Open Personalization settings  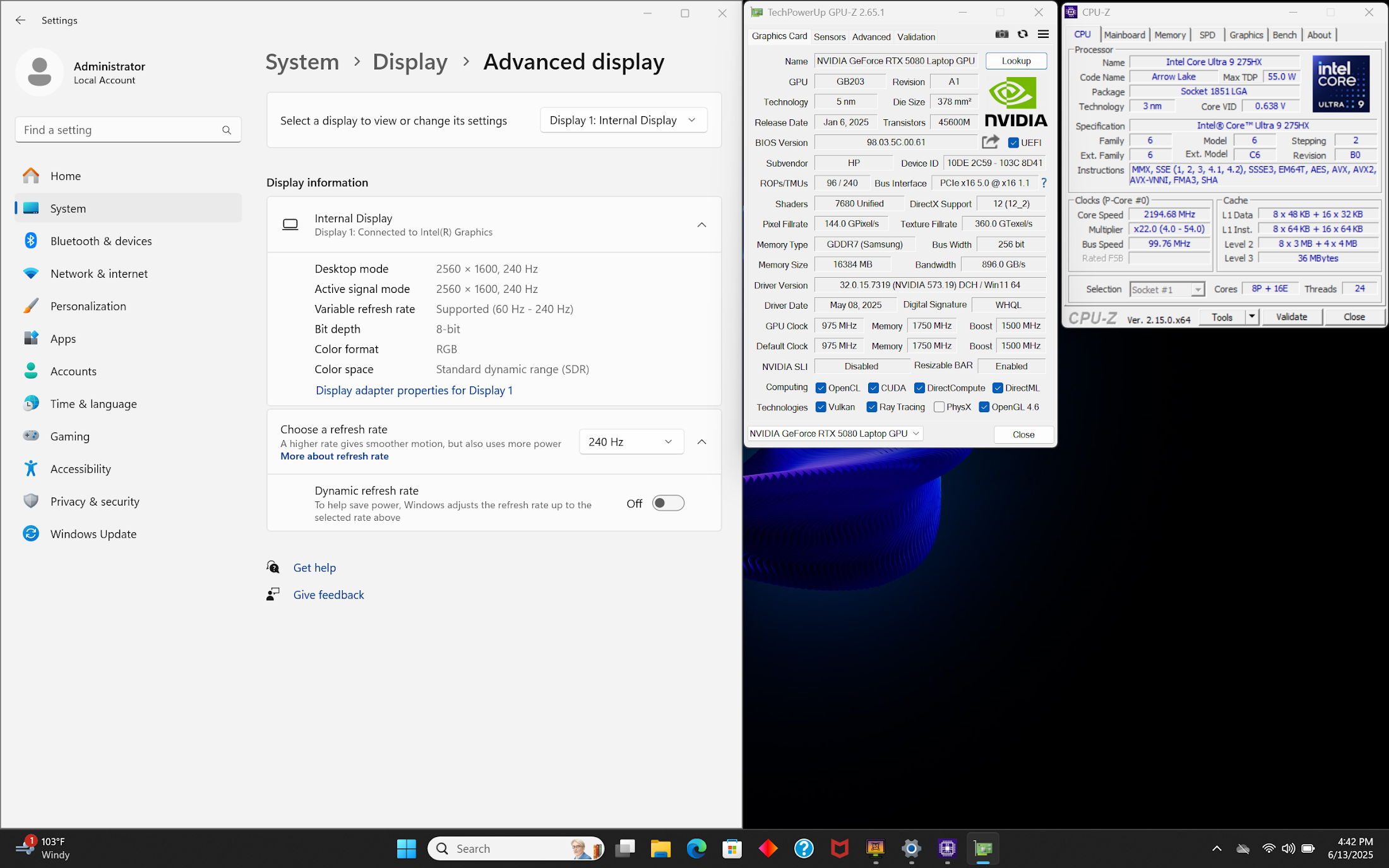click(128, 306)
